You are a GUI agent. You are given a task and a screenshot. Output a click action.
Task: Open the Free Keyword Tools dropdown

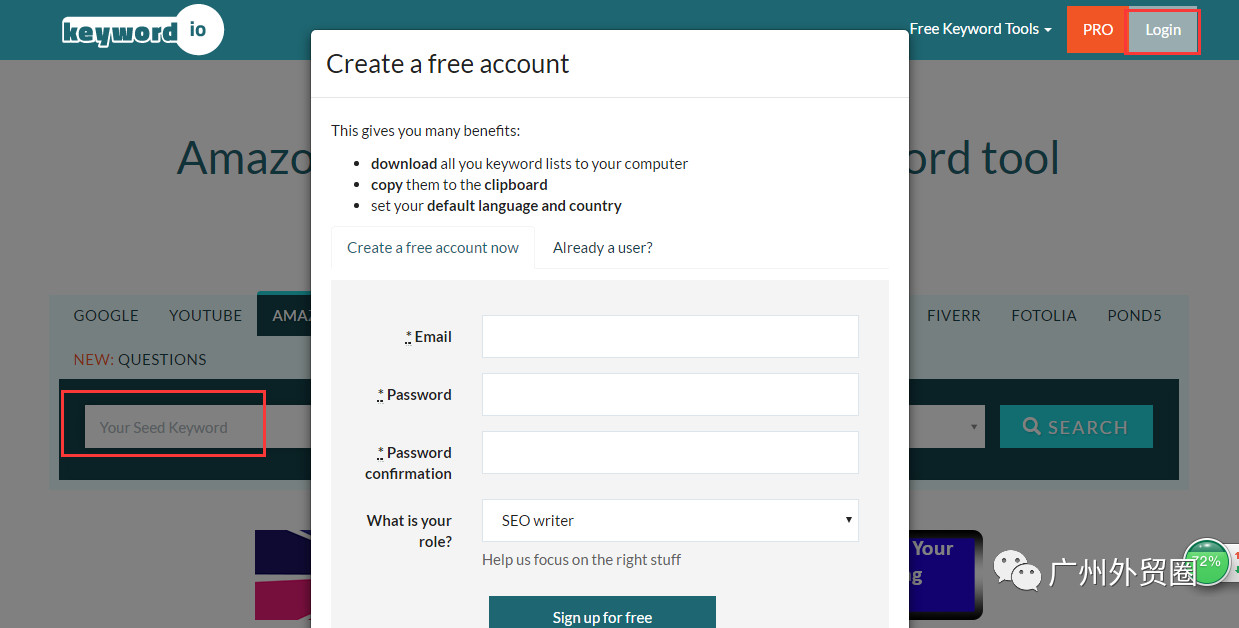[980, 29]
